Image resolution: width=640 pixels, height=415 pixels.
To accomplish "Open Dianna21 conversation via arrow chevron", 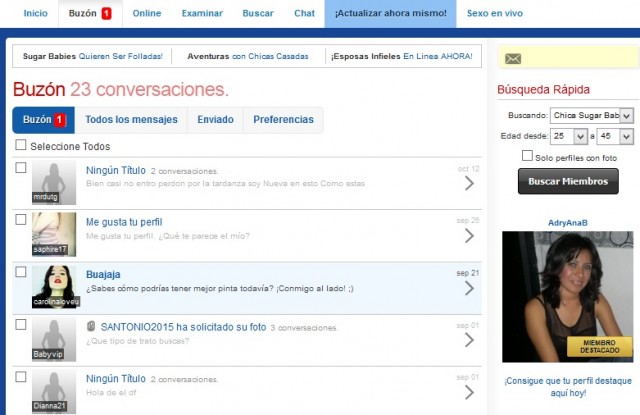I will (469, 393).
